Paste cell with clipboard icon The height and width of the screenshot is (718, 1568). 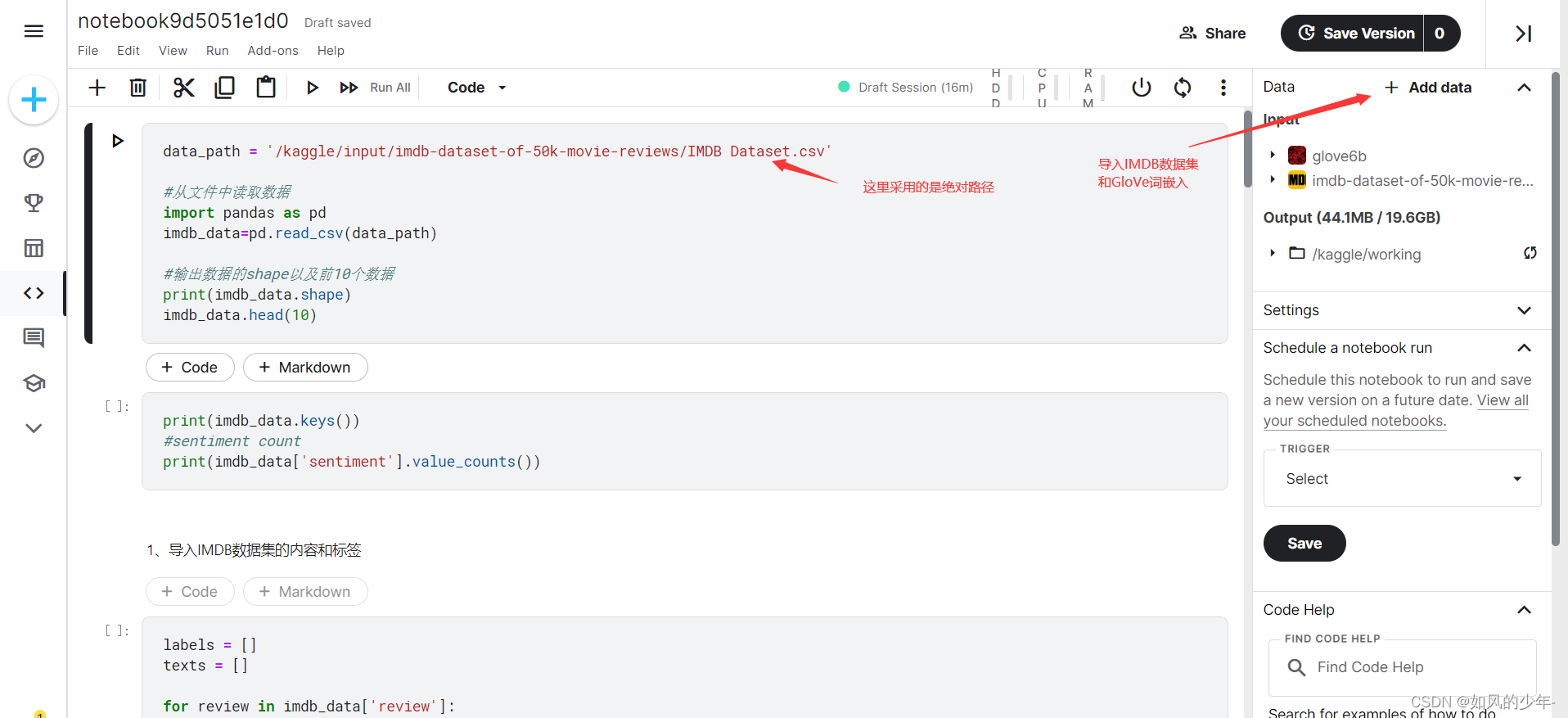coord(266,87)
